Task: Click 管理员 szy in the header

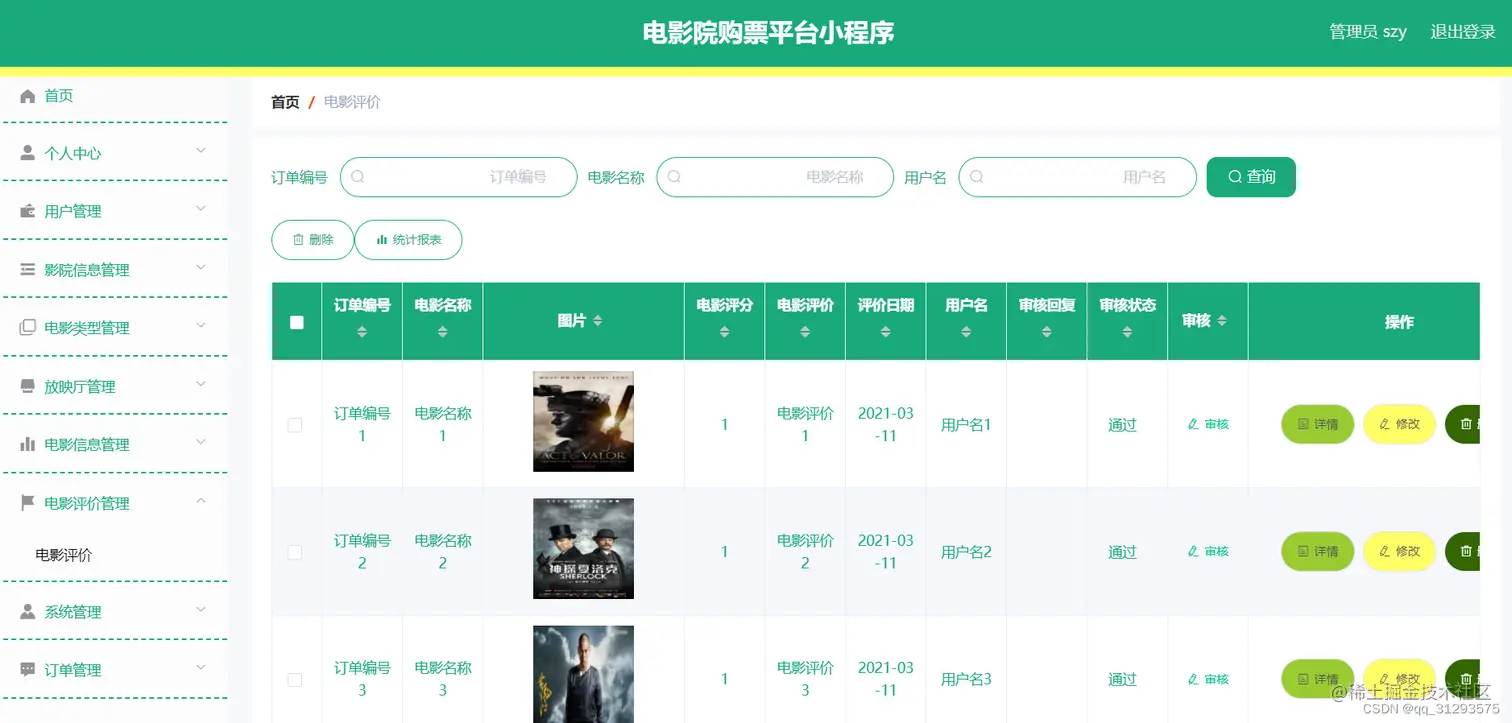Action: pyautogui.click(x=1367, y=32)
